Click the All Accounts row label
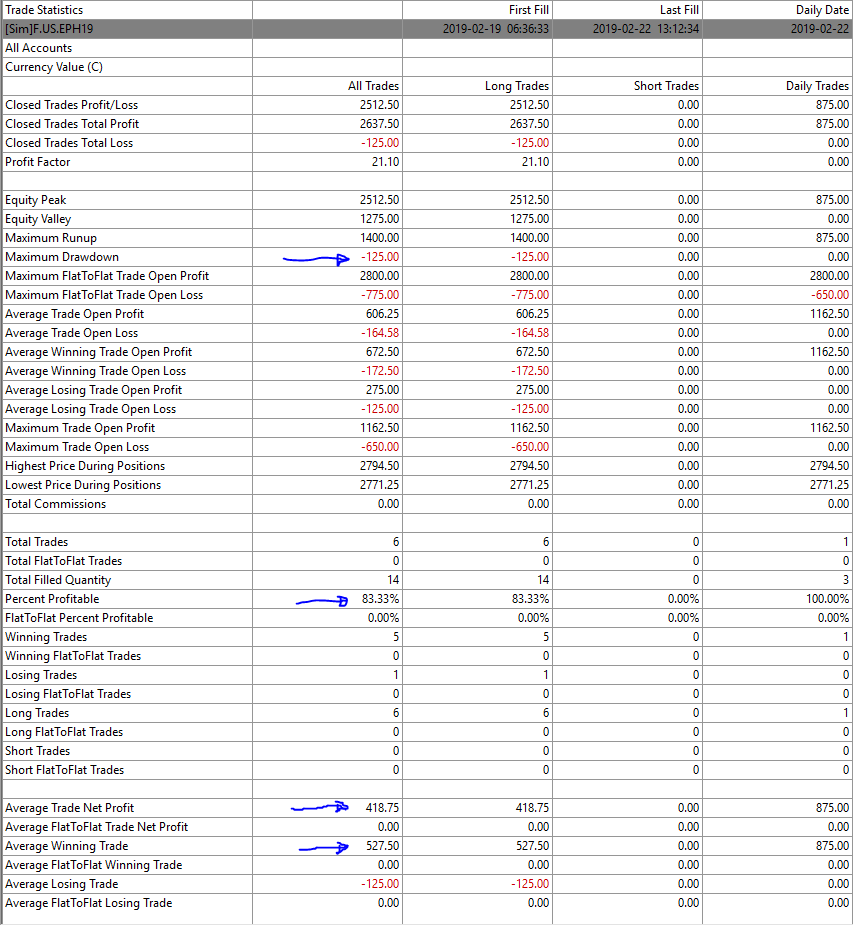The width and height of the screenshot is (853, 926). [38, 48]
